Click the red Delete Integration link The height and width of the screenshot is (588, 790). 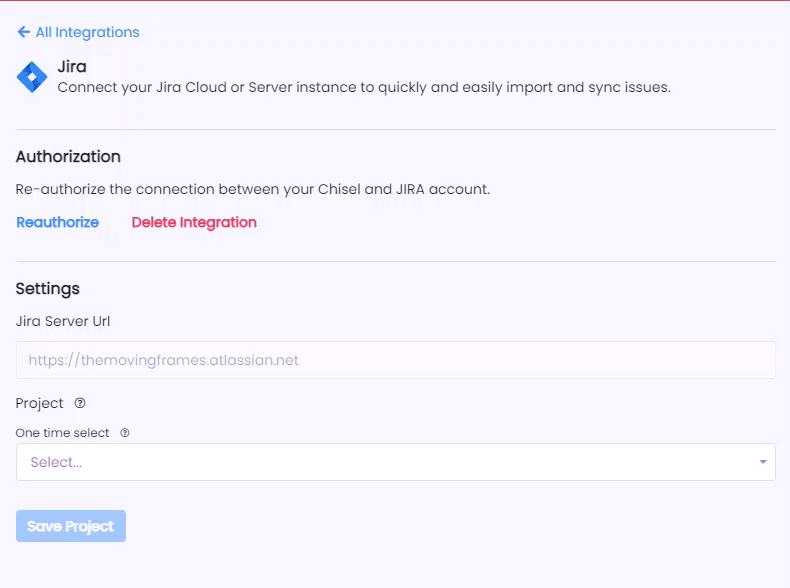[x=194, y=222]
